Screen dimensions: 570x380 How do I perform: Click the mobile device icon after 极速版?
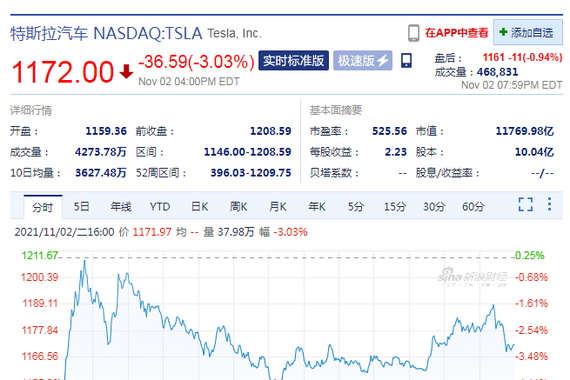click(x=406, y=60)
